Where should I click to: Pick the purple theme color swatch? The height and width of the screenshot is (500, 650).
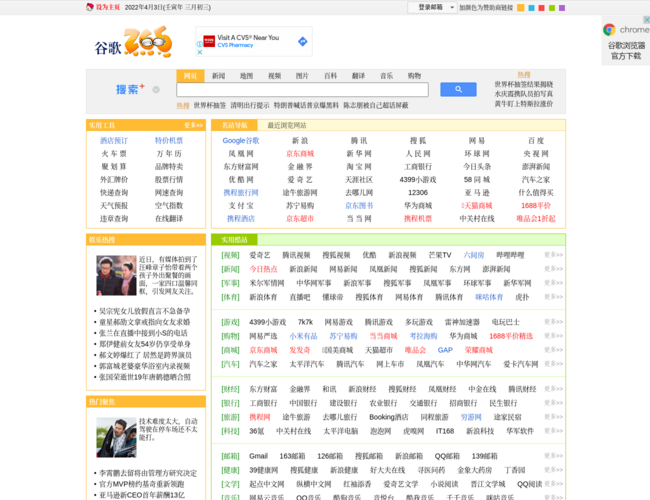[562, 7]
